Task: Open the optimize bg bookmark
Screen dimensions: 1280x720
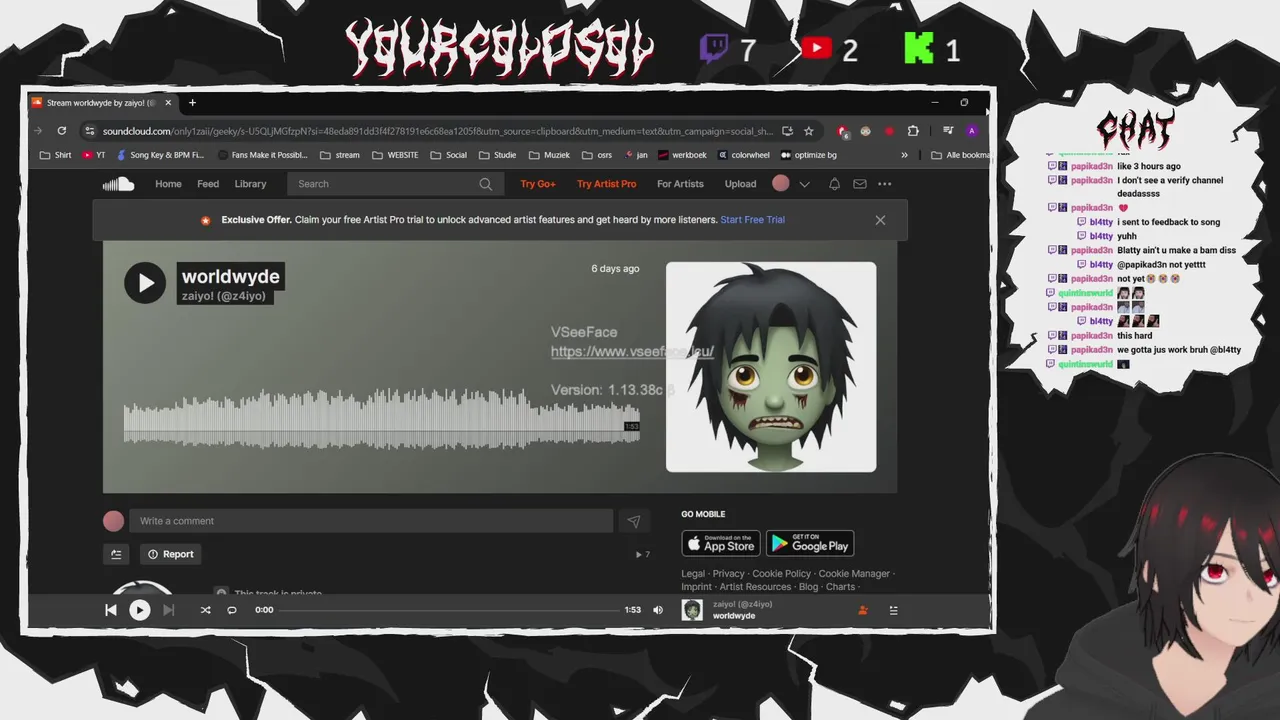Action: pos(808,155)
